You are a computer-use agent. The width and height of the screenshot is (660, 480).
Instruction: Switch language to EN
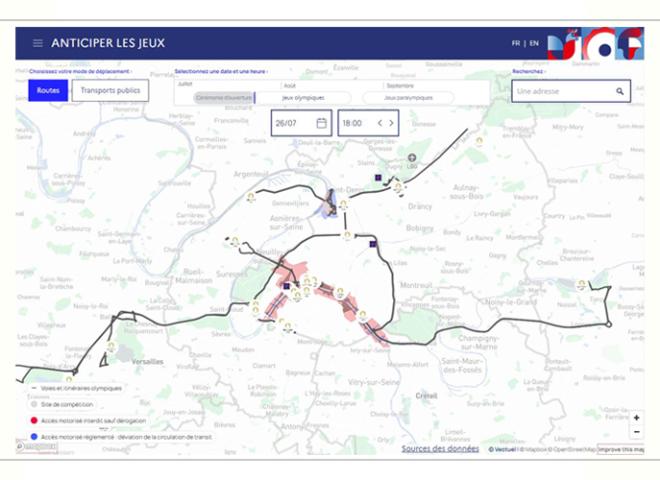click(534, 43)
